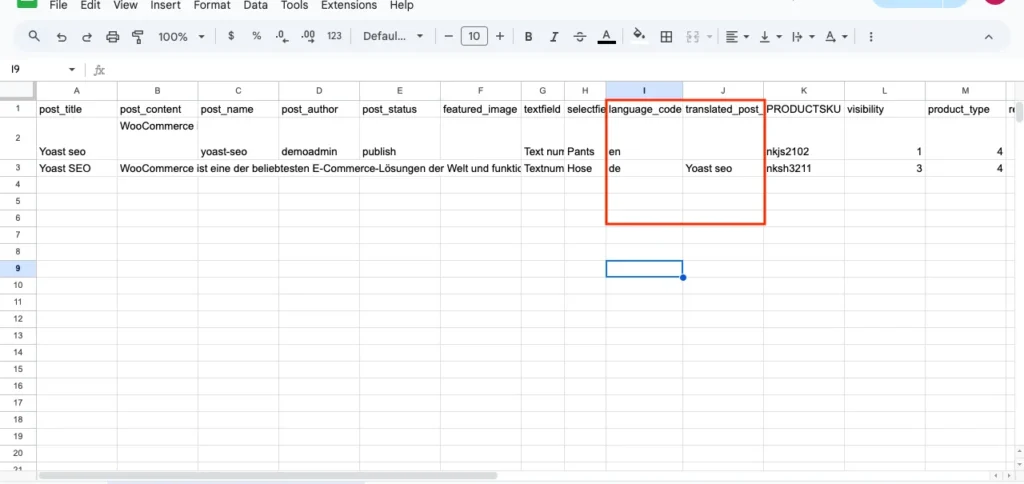Open the fill color bucket
1024x484 pixels.
coord(640,37)
